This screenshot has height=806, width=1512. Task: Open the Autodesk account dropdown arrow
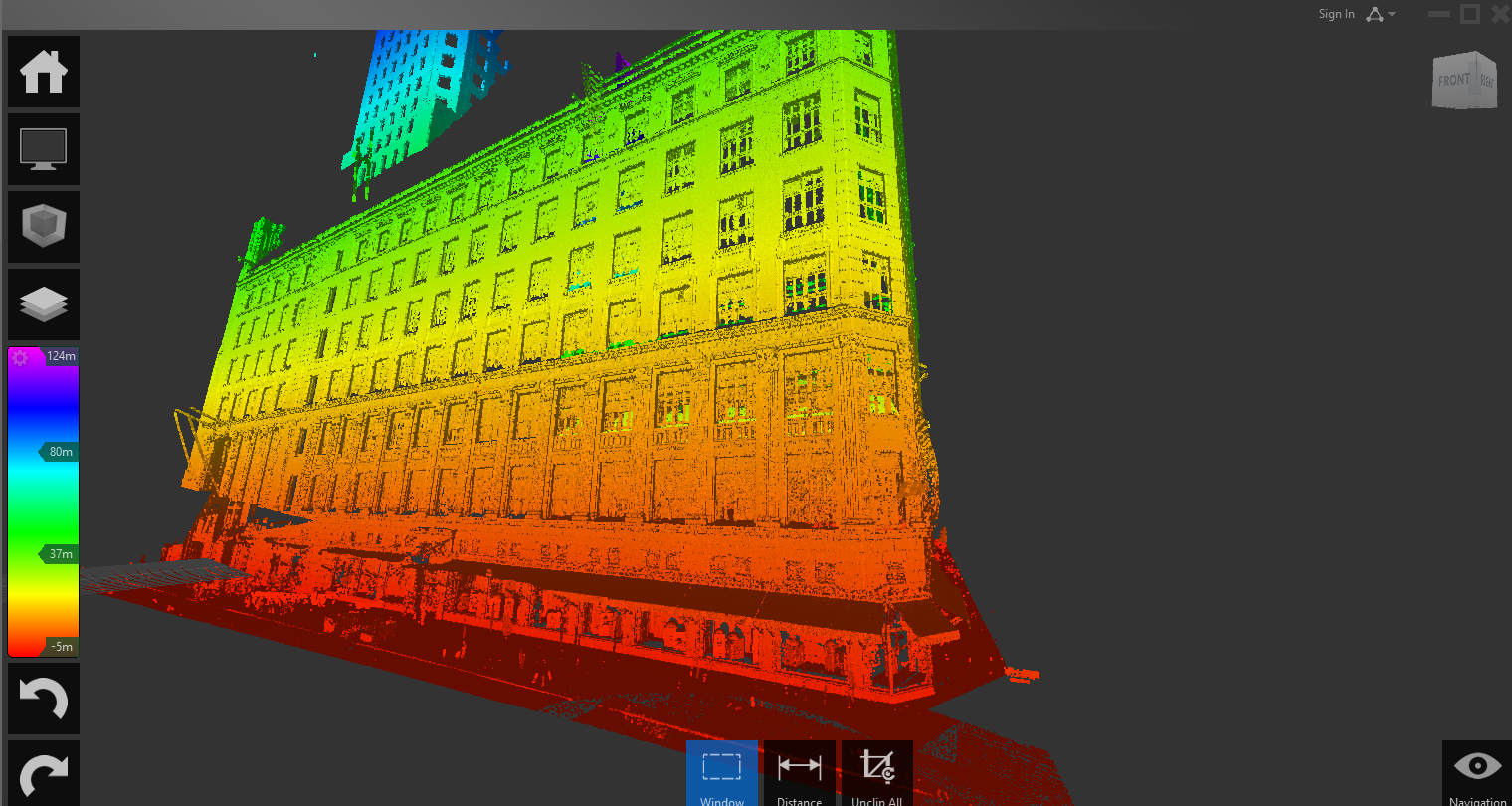coord(1389,13)
